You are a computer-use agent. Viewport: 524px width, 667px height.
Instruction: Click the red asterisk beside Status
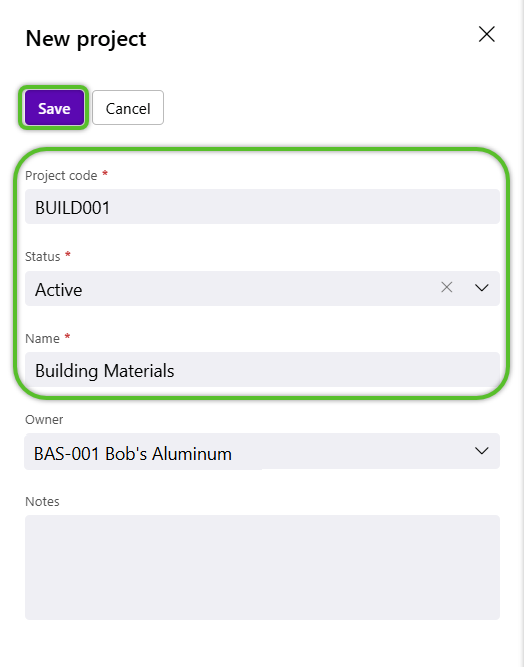pyautogui.click(x=68, y=254)
